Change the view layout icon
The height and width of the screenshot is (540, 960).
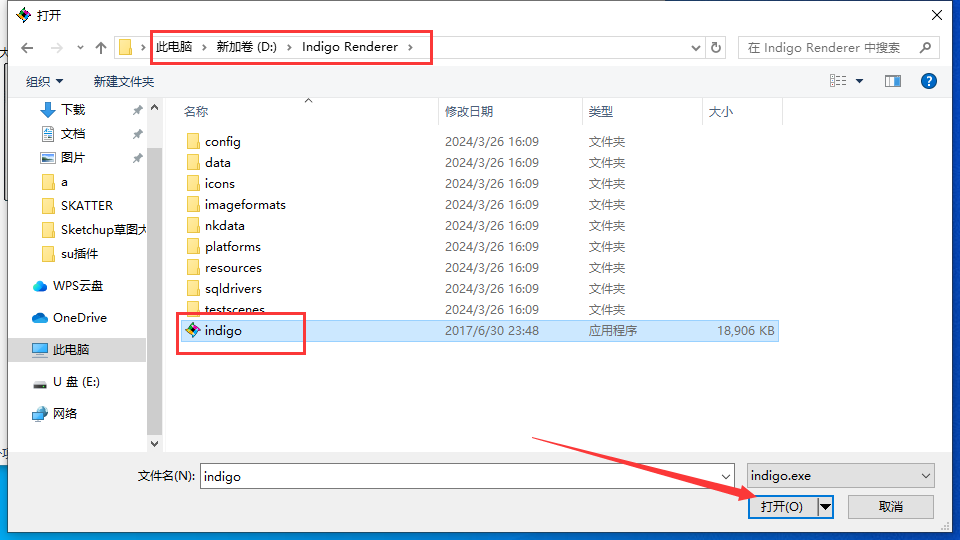click(x=838, y=81)
